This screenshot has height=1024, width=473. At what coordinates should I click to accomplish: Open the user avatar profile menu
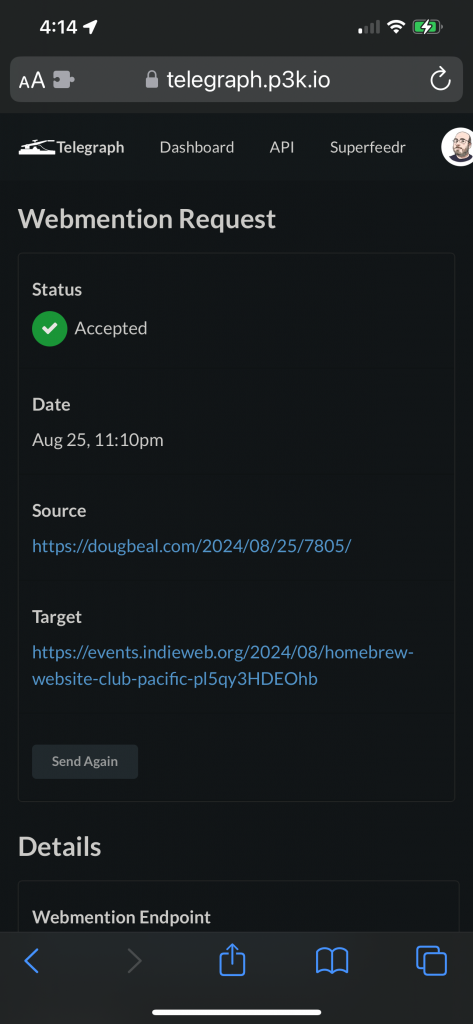click(459, 147)
